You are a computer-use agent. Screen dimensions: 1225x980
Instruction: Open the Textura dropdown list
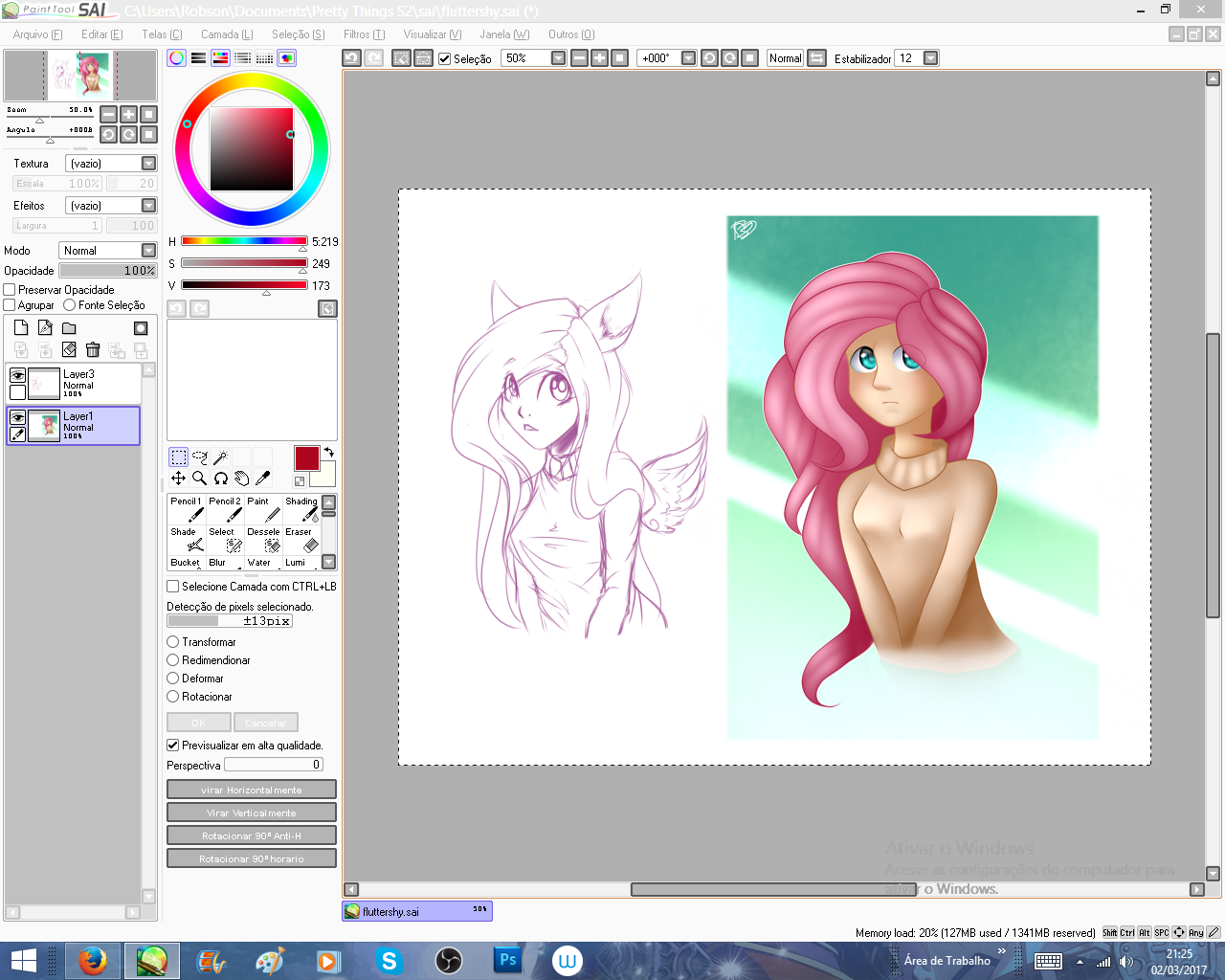coord(148,164)
